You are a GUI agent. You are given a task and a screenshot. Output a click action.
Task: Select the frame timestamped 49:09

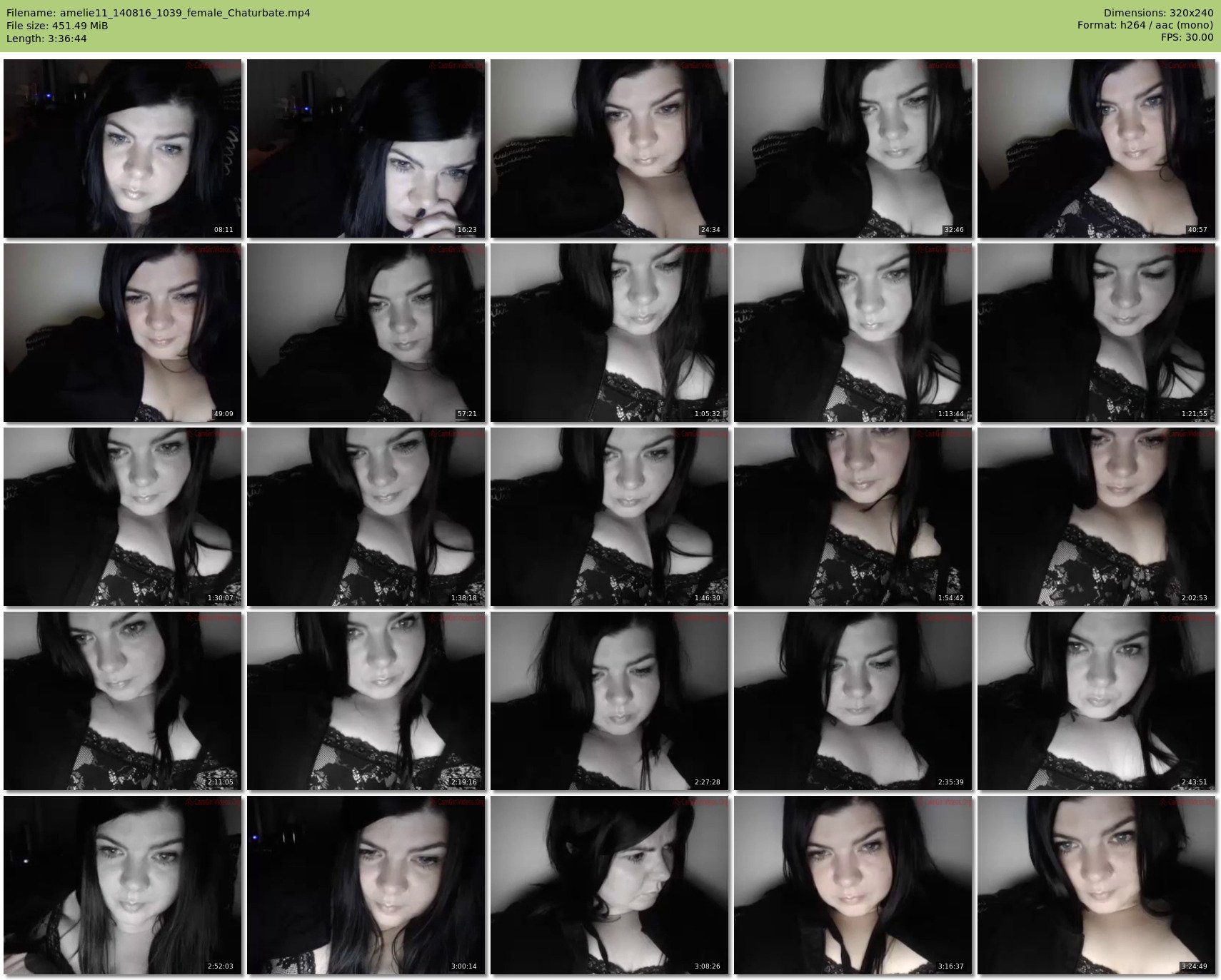point(123,333)
